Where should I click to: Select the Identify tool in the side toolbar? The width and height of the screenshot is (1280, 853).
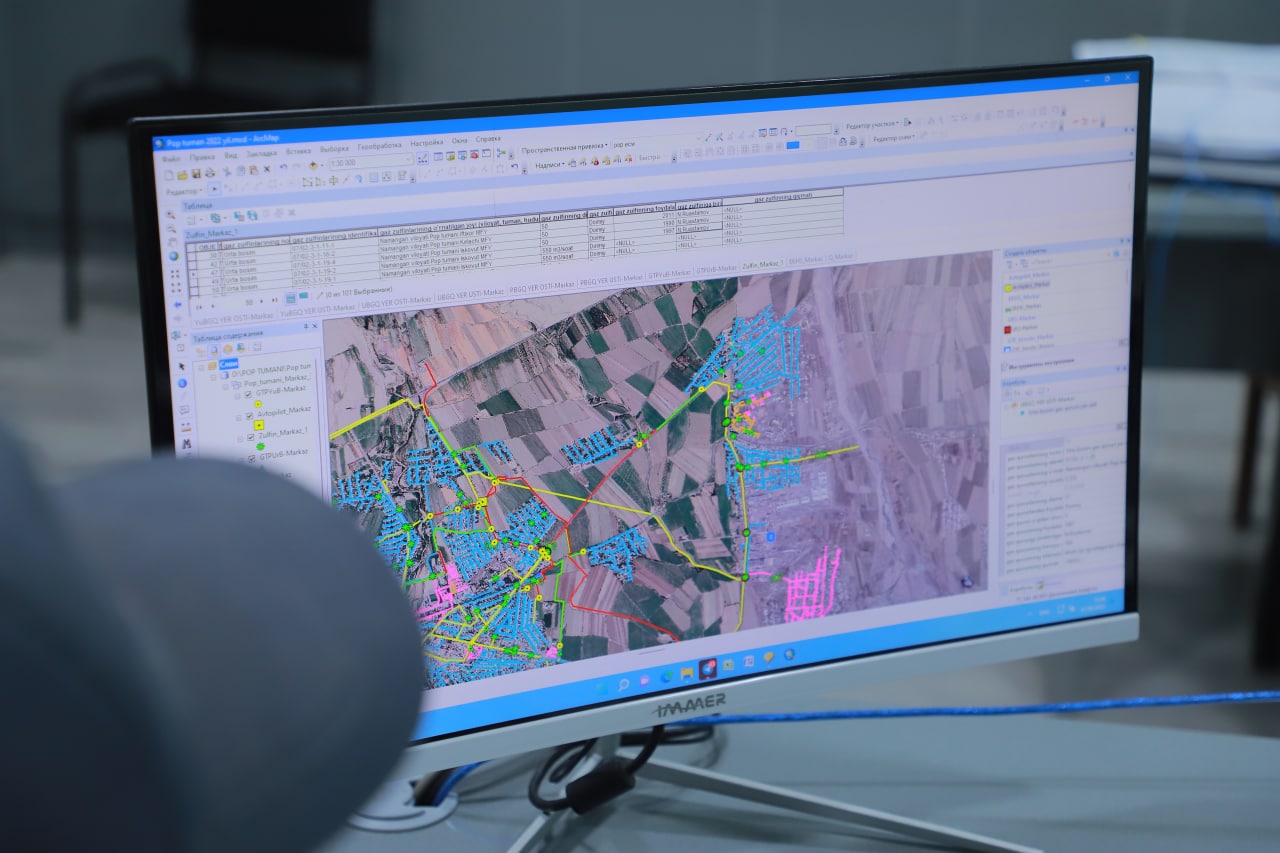click(x=182, y=383)
